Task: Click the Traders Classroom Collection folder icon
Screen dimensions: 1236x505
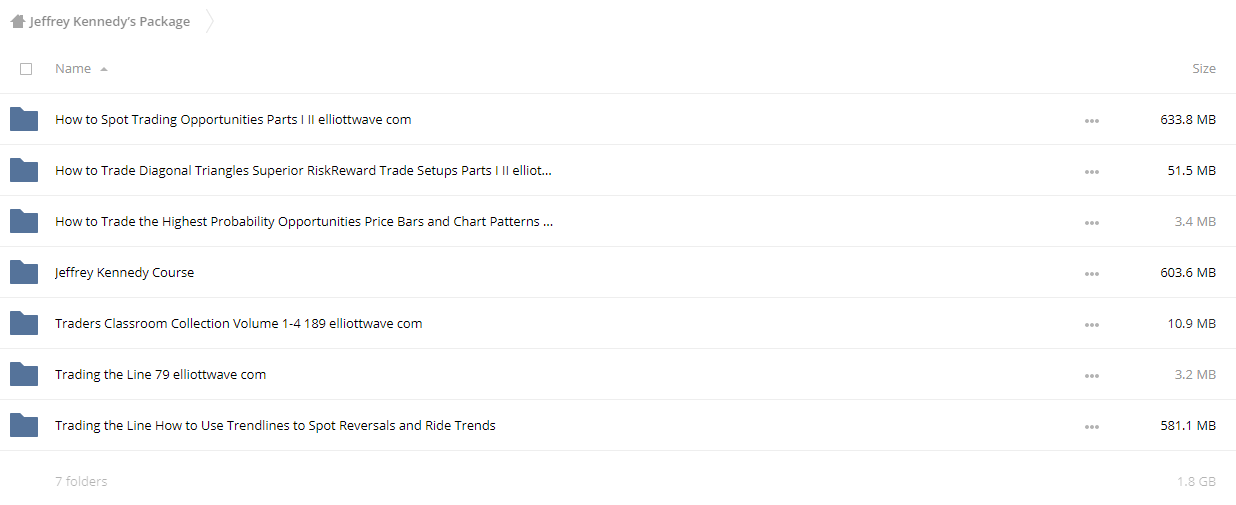Action: 24,323
